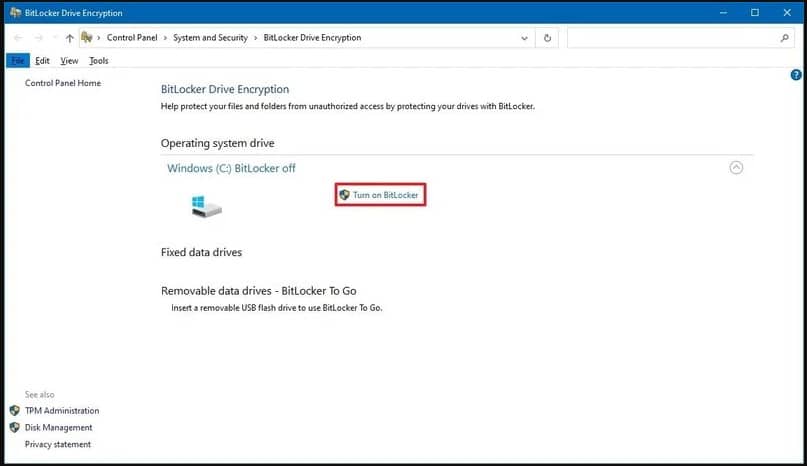Click the search magnifier icon

tap(784, 38)
